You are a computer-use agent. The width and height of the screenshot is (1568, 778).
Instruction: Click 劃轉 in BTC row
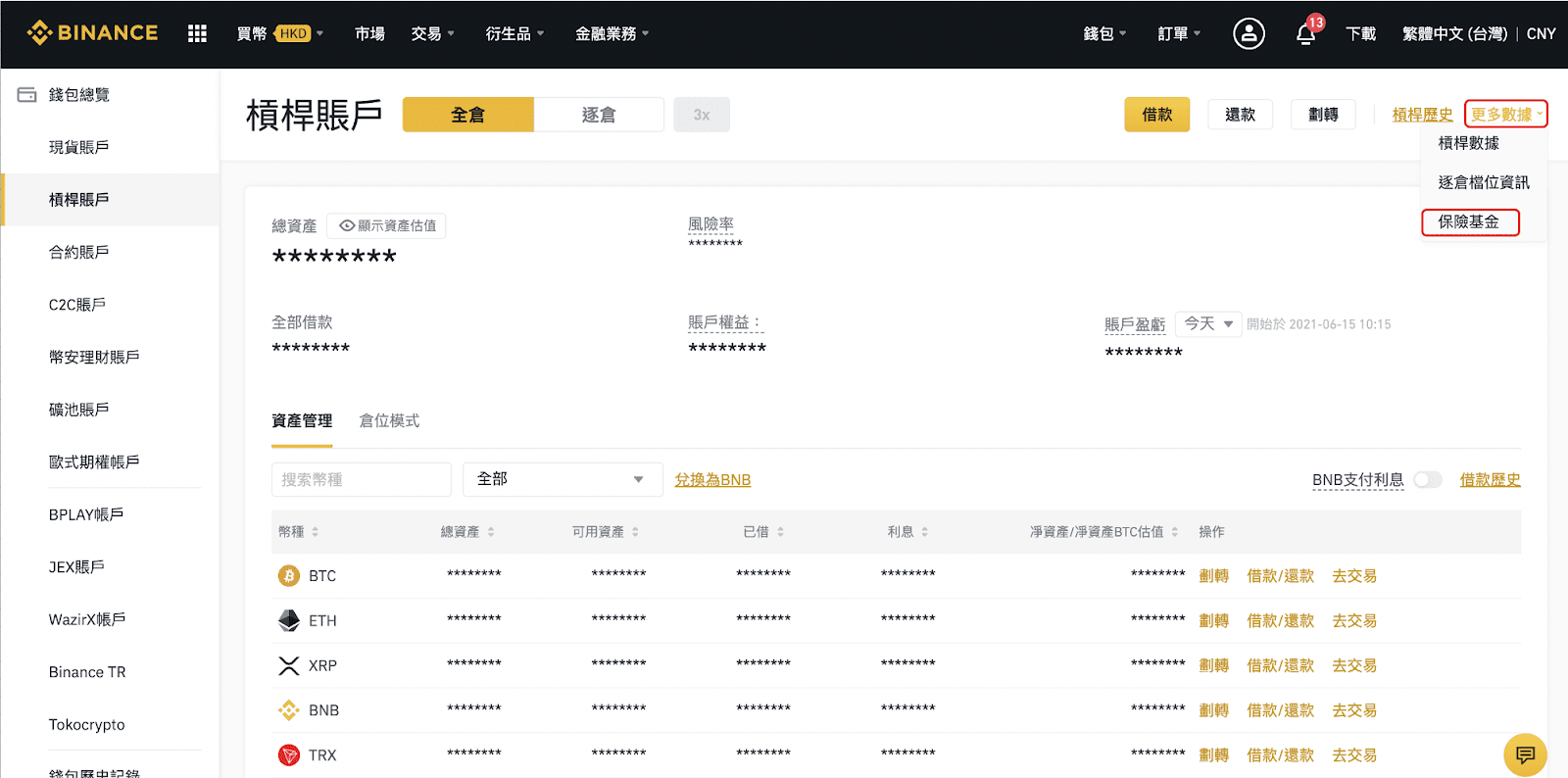(x=1213, y=576)
